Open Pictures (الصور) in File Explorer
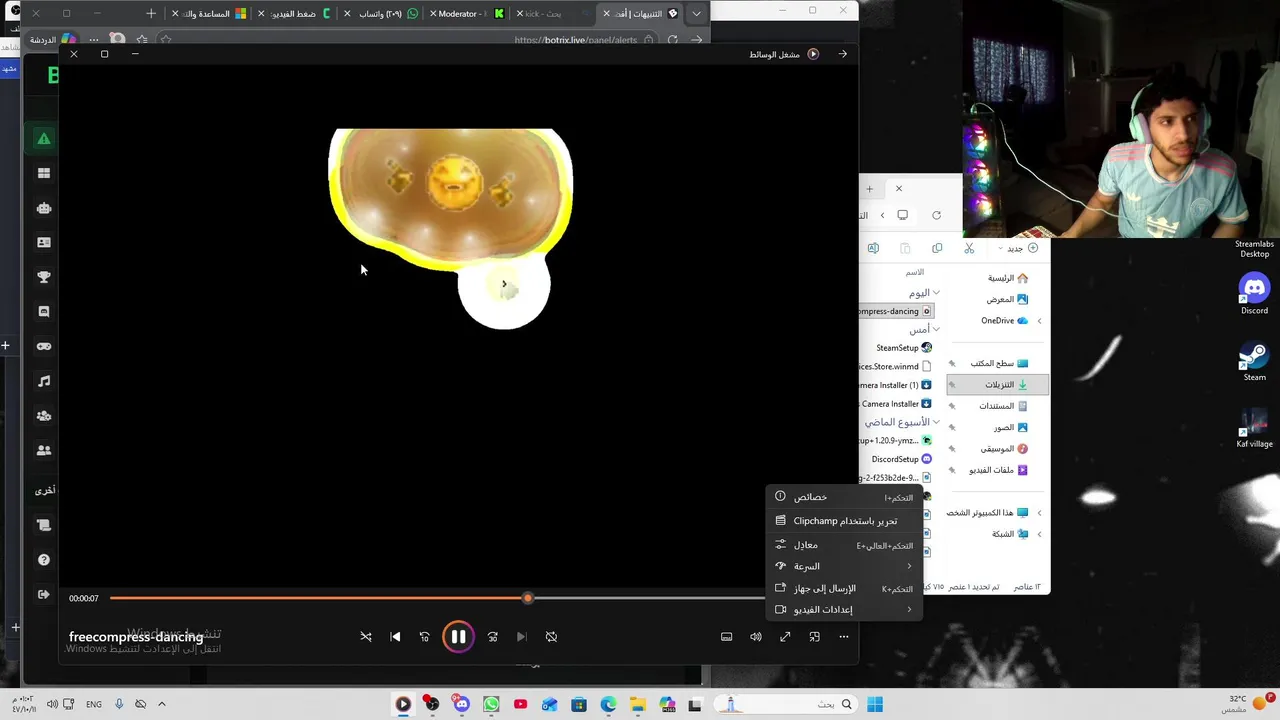This screenshot has height=720, width=1280. (998, 427)
